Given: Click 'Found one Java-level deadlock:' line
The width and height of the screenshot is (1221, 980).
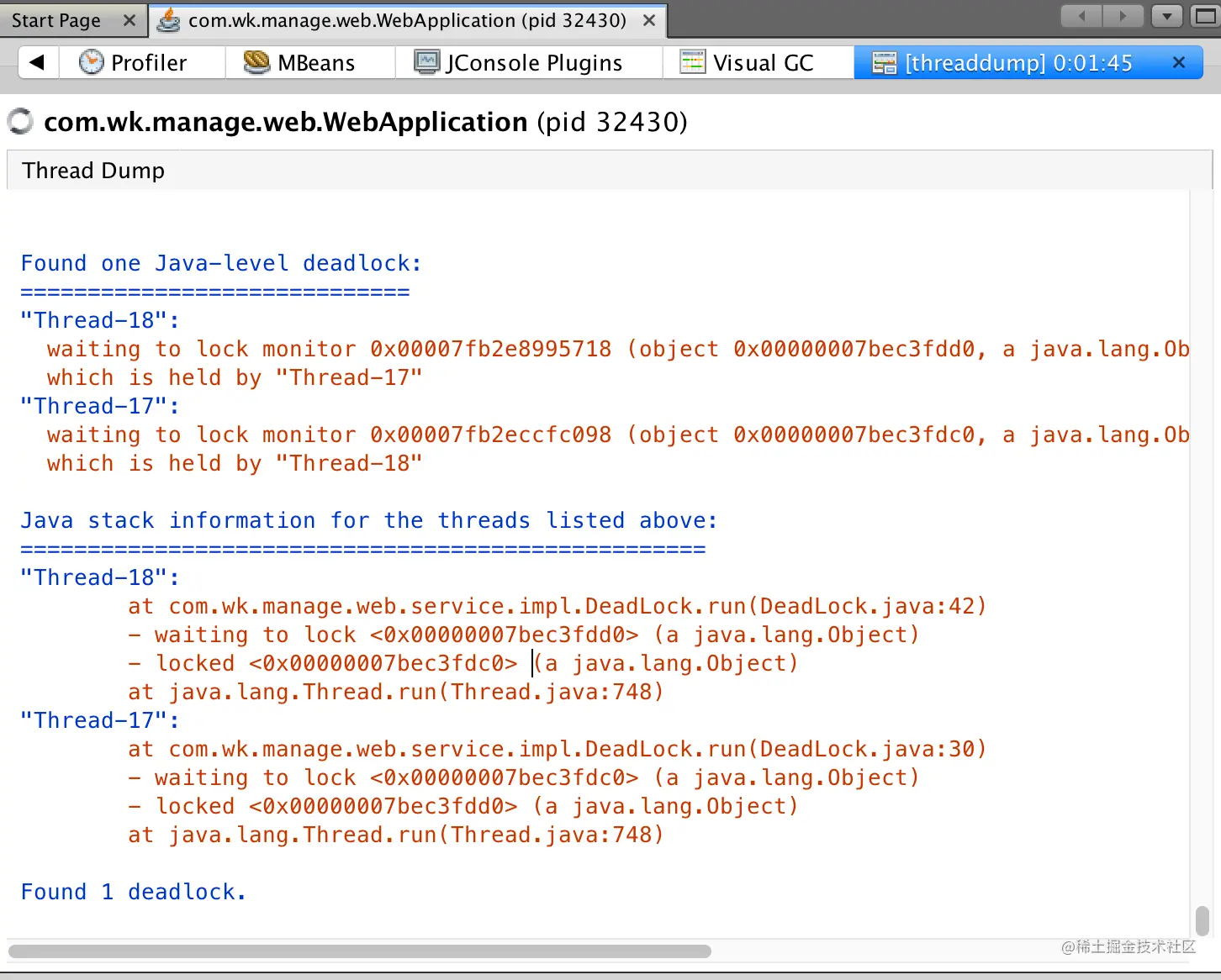Looking at the screenshot, I should (x=221, y=263).
